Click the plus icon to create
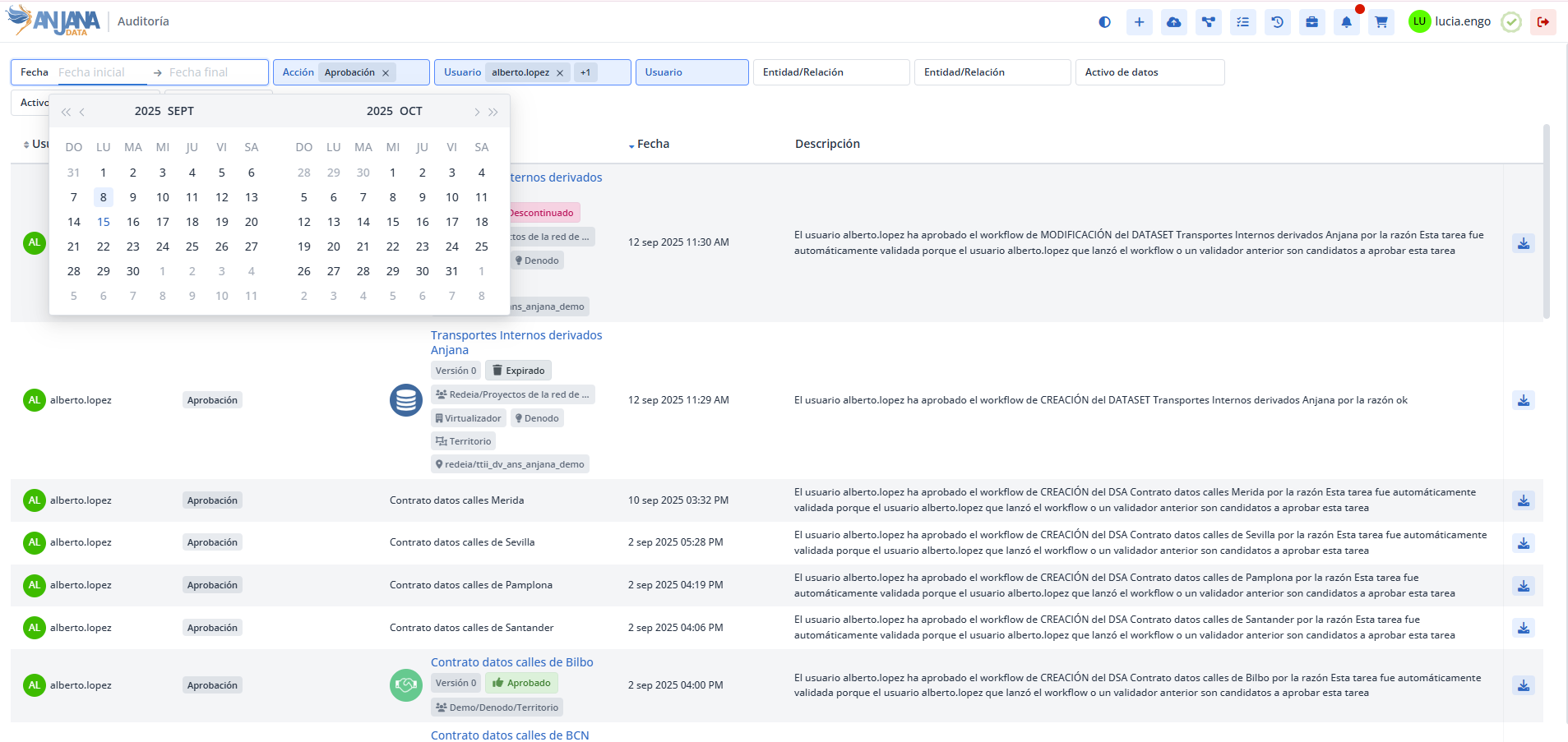Image resolution: width=1568 pixels, height=742 pixels. (x=1139, y=22)
